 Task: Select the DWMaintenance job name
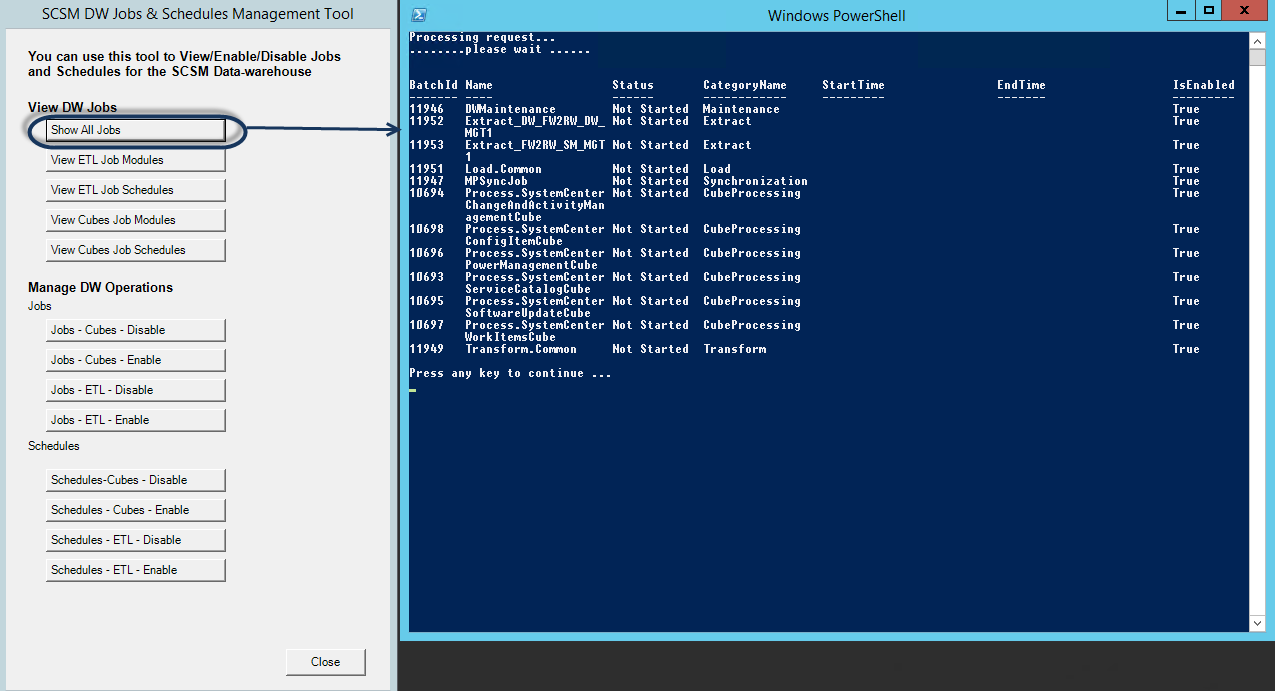coord(510,109)
